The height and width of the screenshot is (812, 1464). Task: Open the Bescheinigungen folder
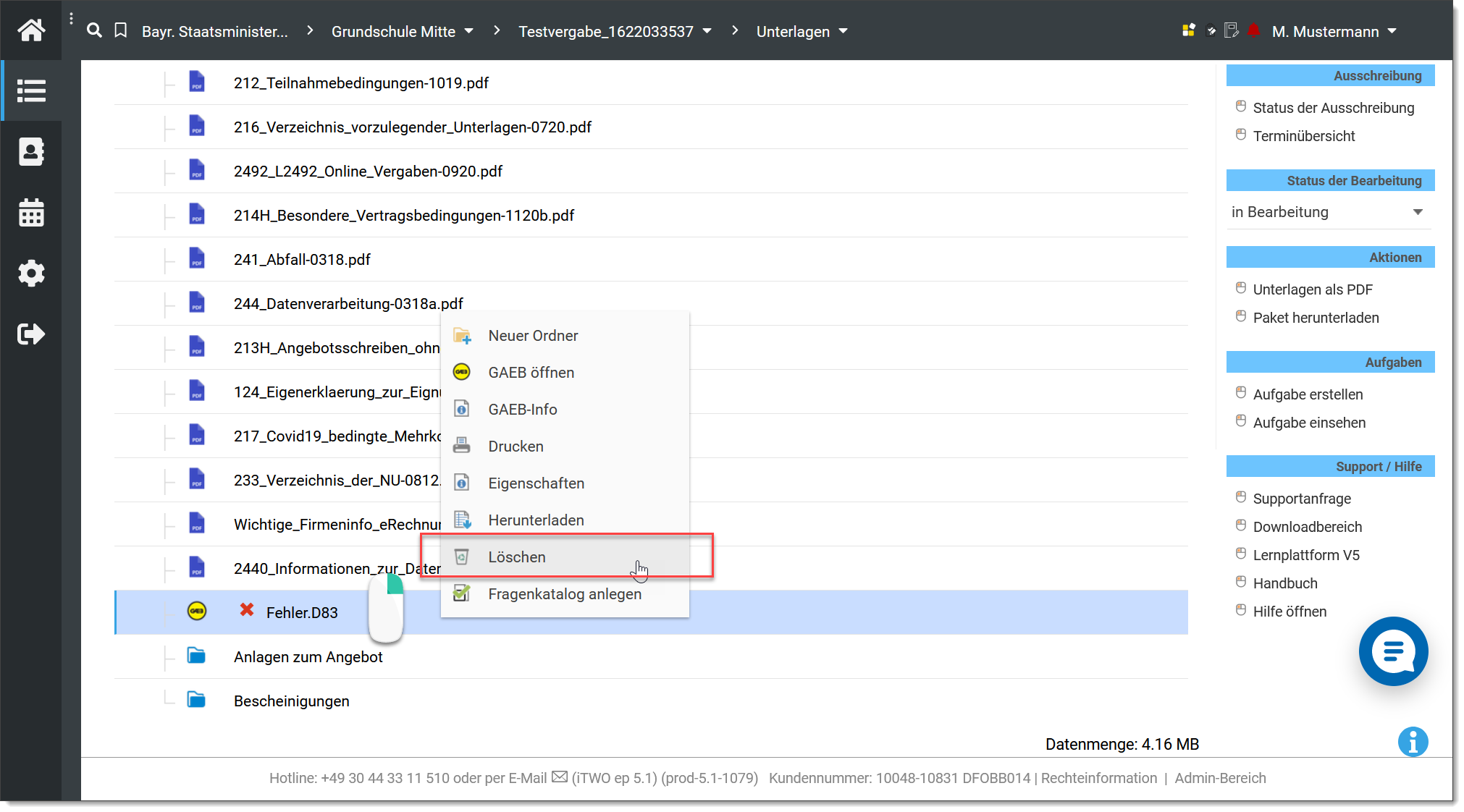tap(291, 701)
